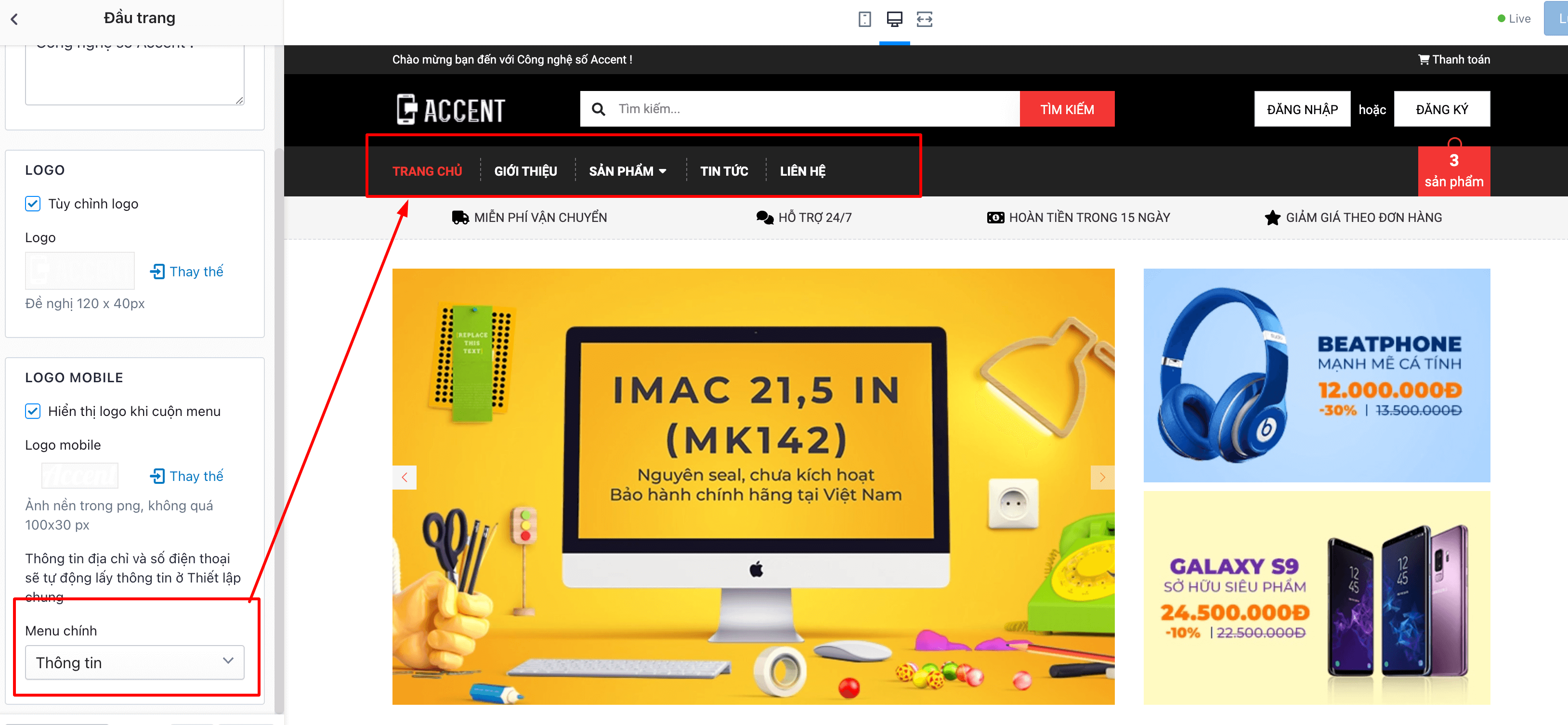Open the Galaxy S9 banner
1568x725 pixels.
(1317, 598)
